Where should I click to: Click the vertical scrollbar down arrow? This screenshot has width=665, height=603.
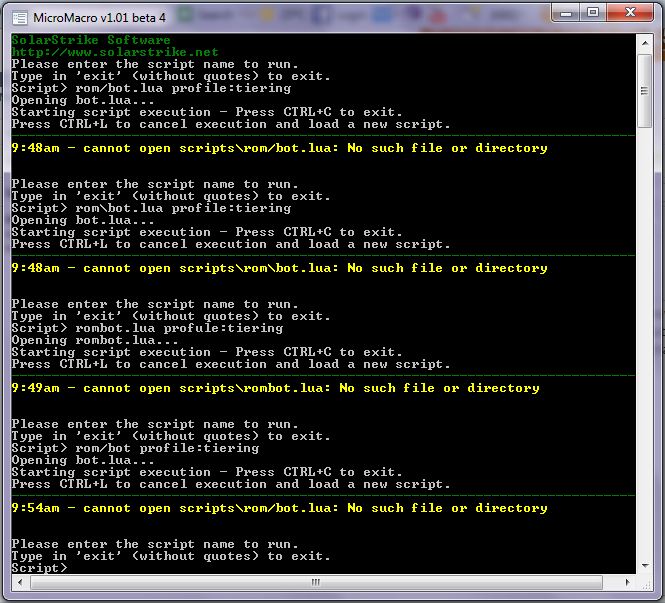645,565
